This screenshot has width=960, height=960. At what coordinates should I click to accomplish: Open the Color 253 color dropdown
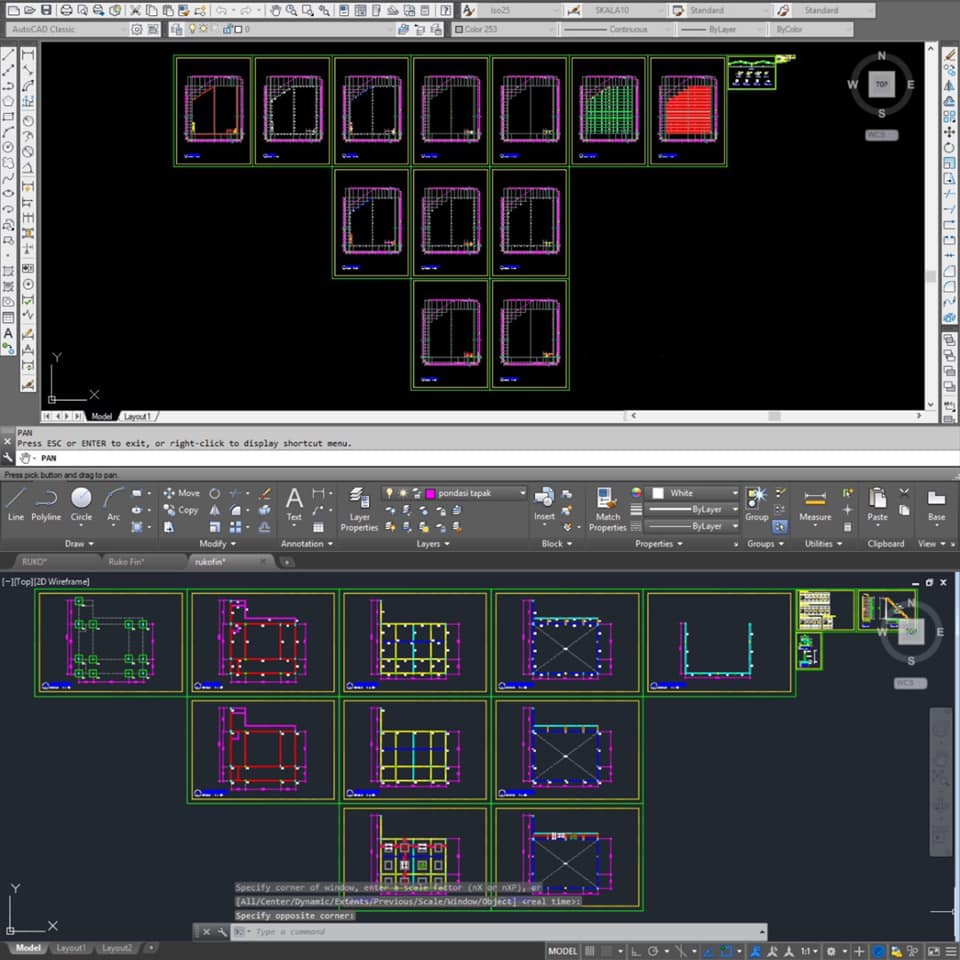click(505, 29)
